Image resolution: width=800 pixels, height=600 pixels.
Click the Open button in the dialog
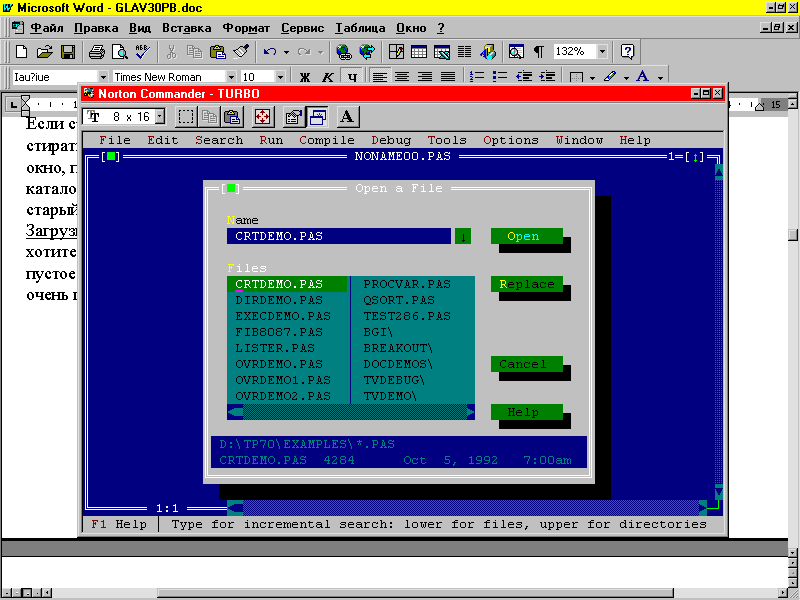pyautogui.click(x=527, y=236)
